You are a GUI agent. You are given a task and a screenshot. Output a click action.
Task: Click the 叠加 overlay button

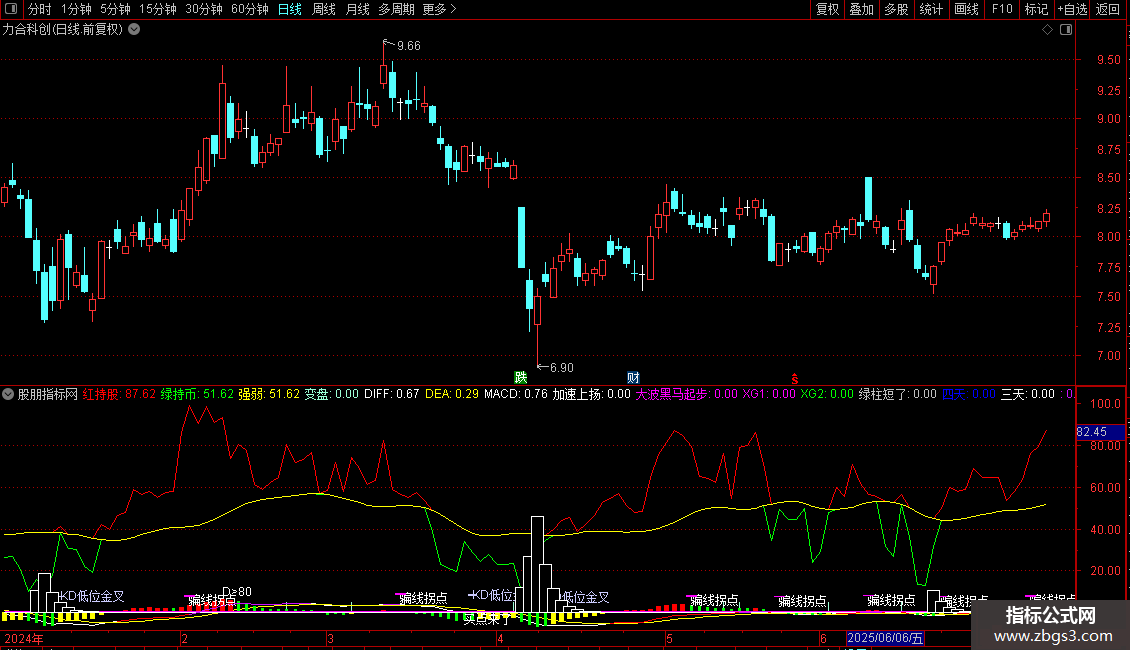[861, 9]
